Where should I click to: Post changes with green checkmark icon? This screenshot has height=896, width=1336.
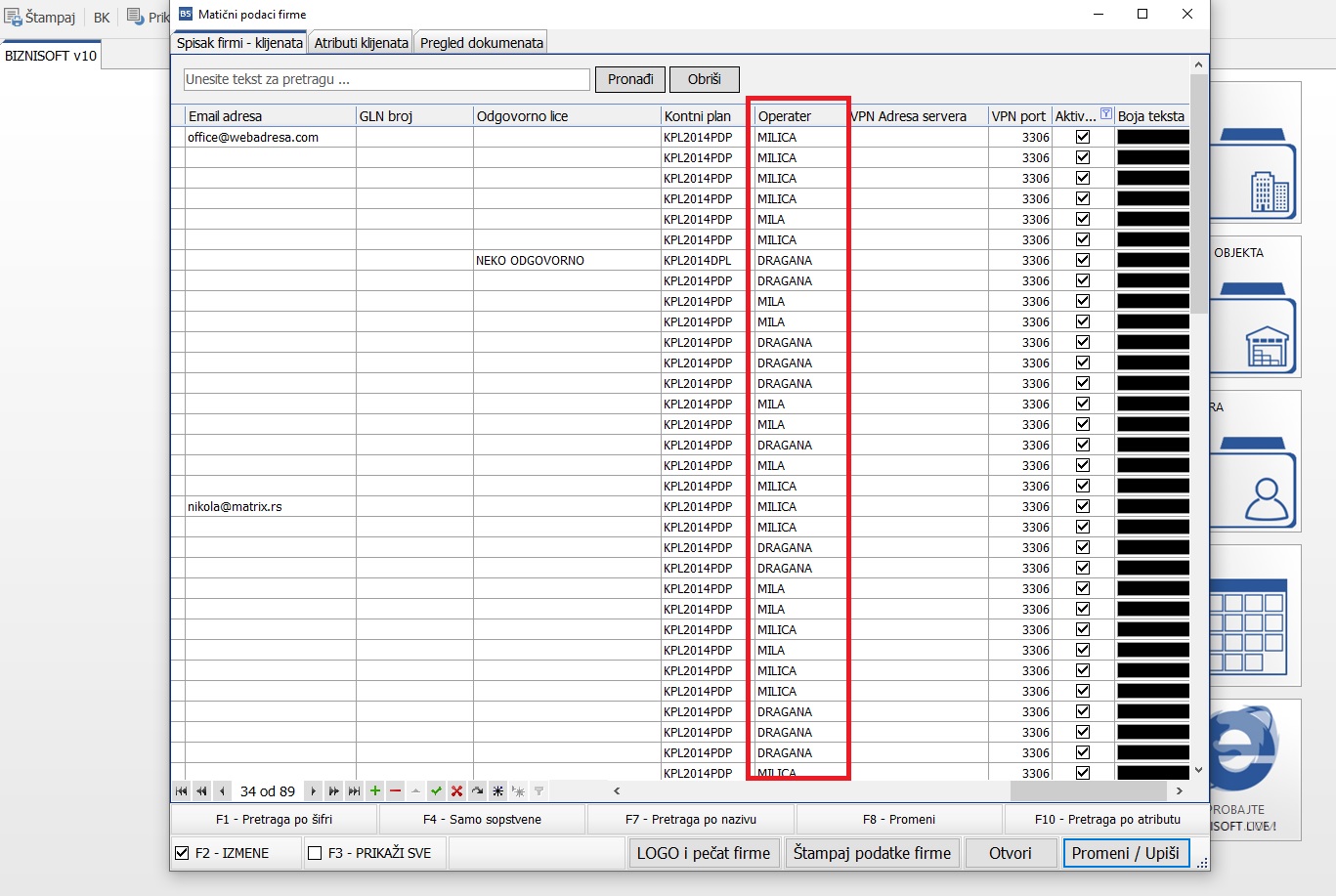click(436, 791)
